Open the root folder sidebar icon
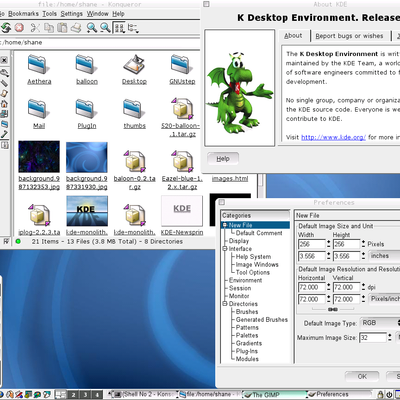 tap(4, 124)
